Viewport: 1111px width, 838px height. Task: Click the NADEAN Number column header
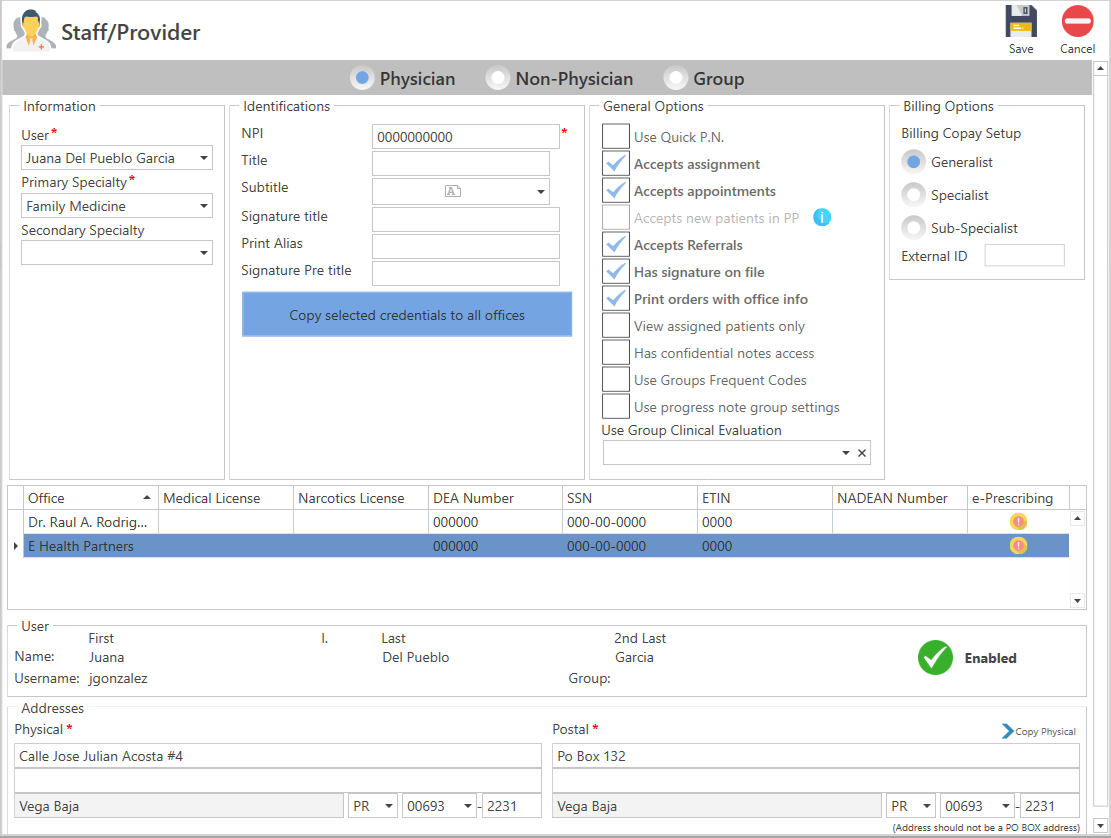click(900, 498)
